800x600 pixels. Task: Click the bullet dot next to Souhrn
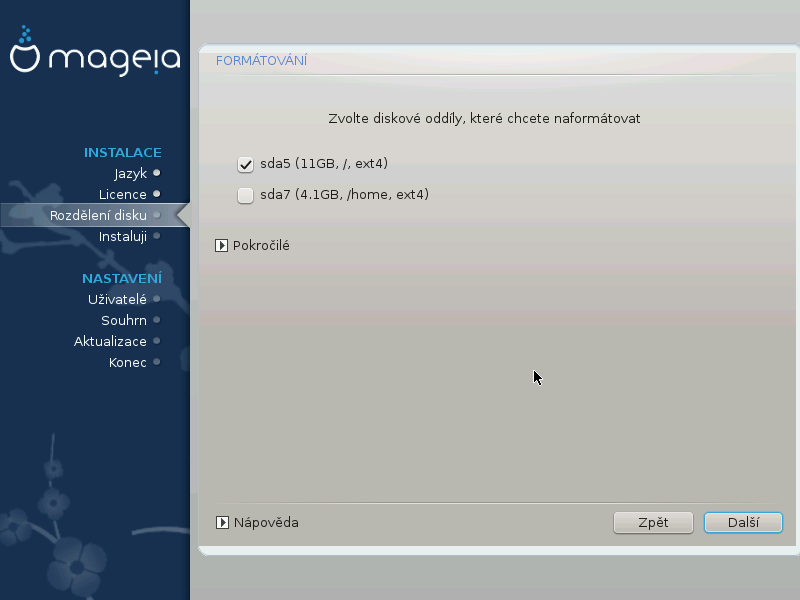pos(157,320)
